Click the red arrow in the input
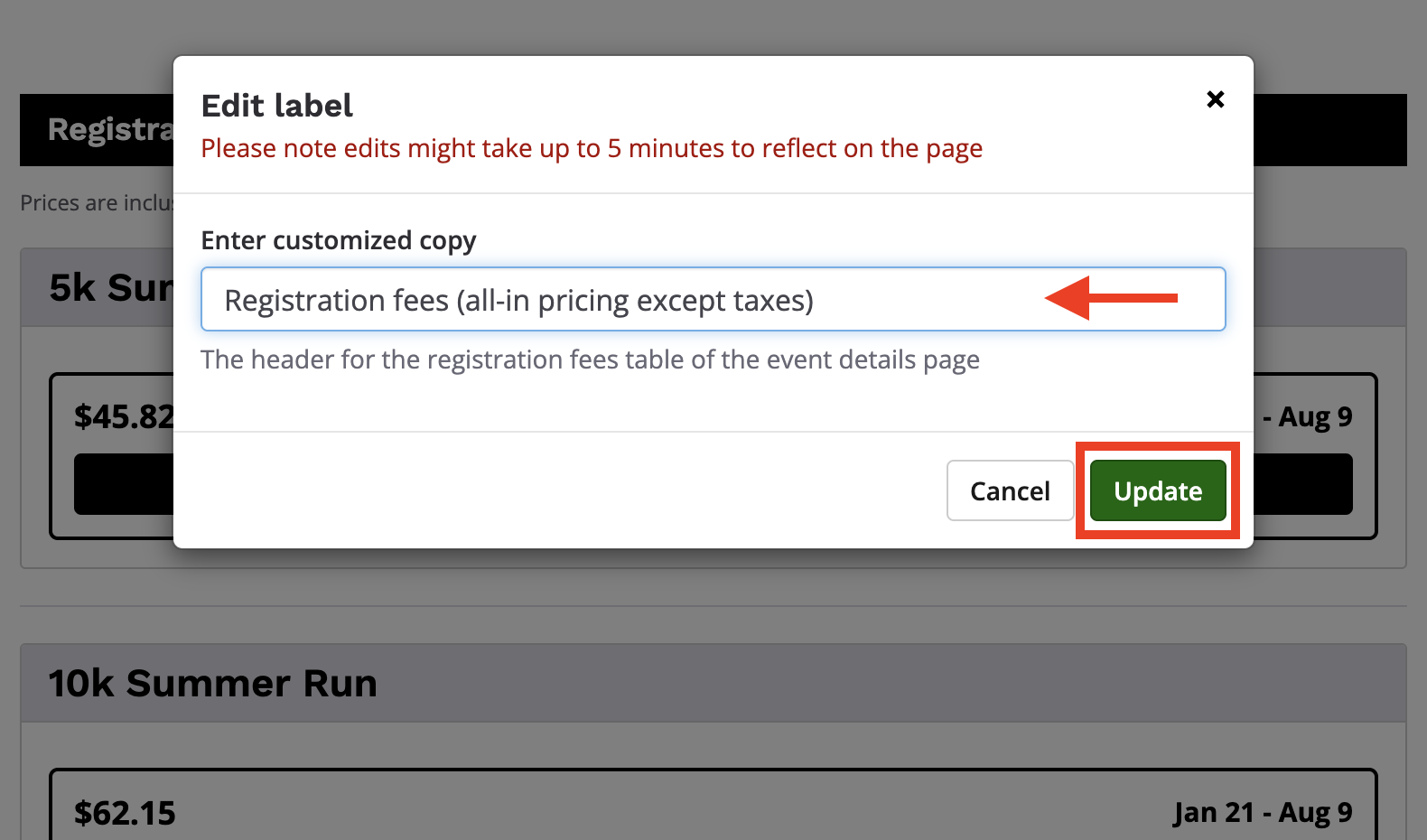Viewport: 1427px width, 840px height. (x=1111, y=298)
